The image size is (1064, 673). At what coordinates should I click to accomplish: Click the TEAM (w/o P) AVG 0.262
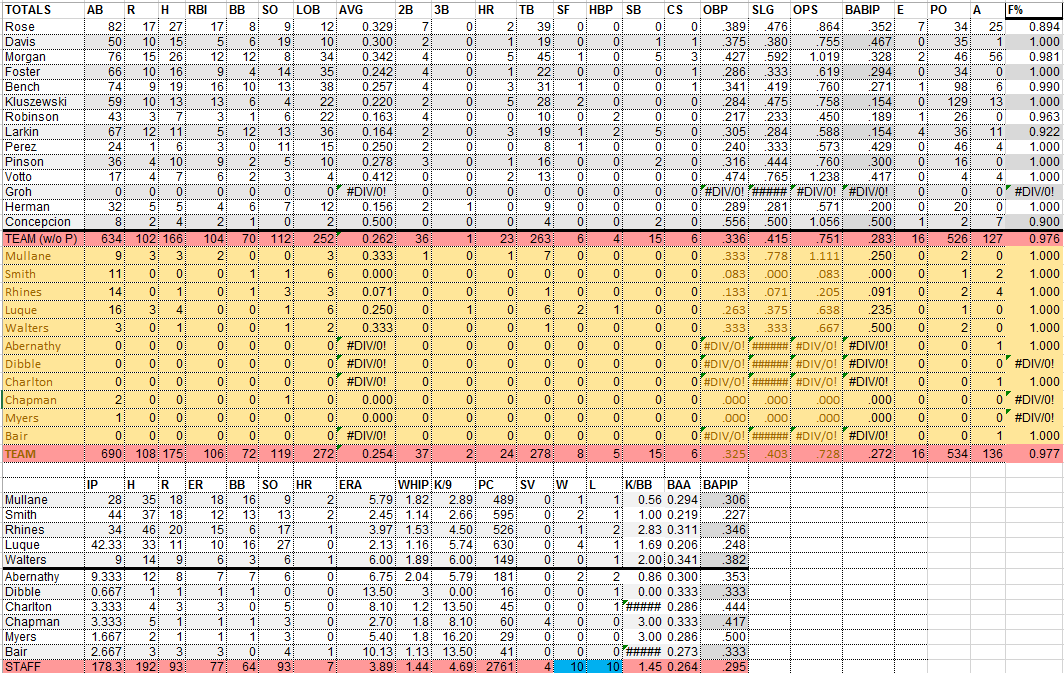(366, 238)
